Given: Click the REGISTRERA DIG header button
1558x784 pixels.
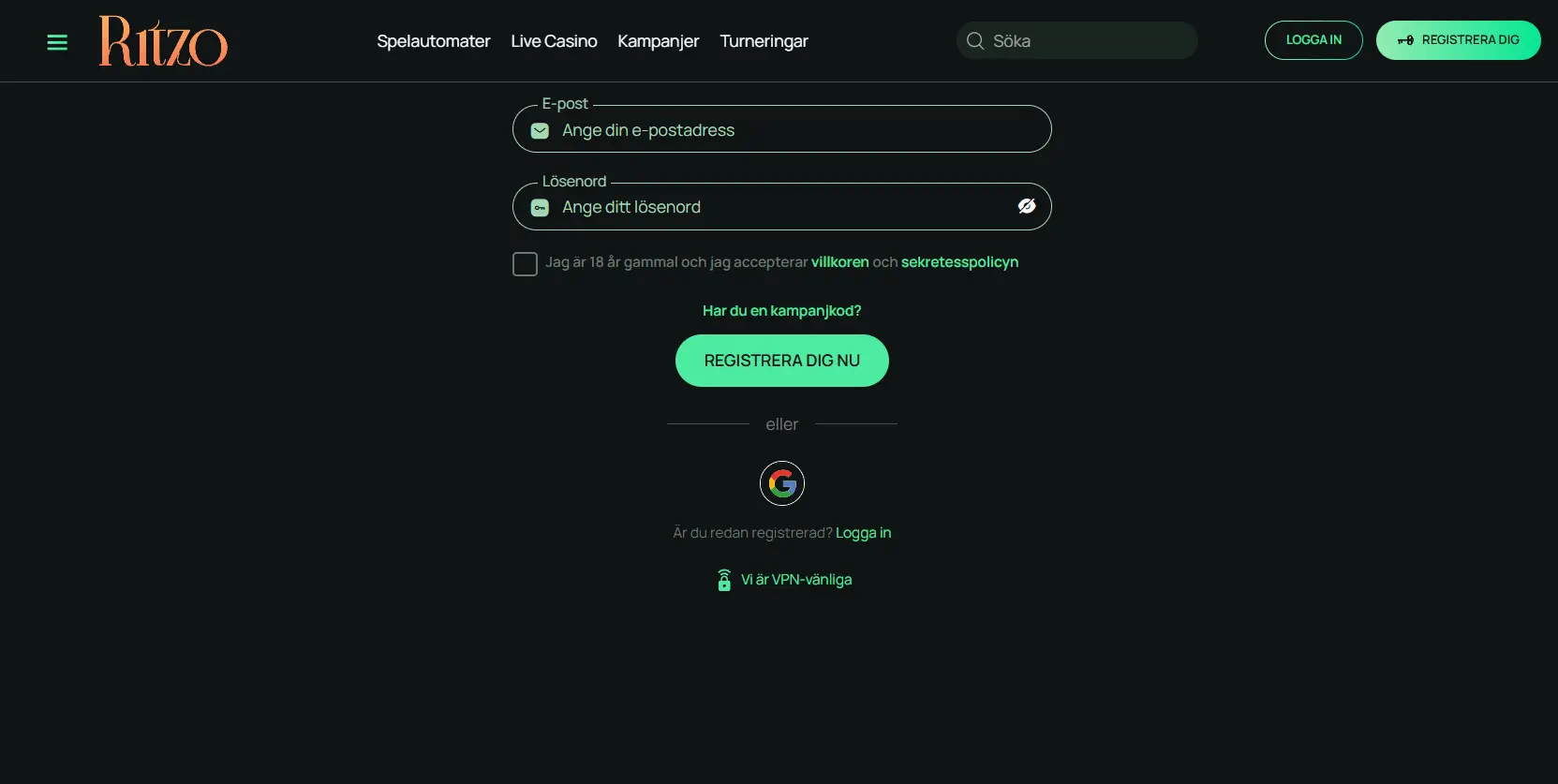Looking at the screenshot, I should pyautogui.click(x=1458, y=40).
